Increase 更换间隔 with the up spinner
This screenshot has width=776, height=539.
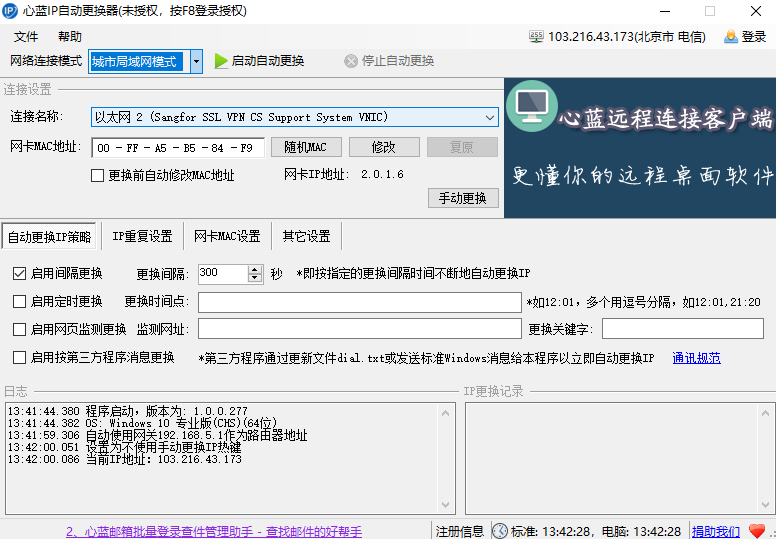pos(254,269)
